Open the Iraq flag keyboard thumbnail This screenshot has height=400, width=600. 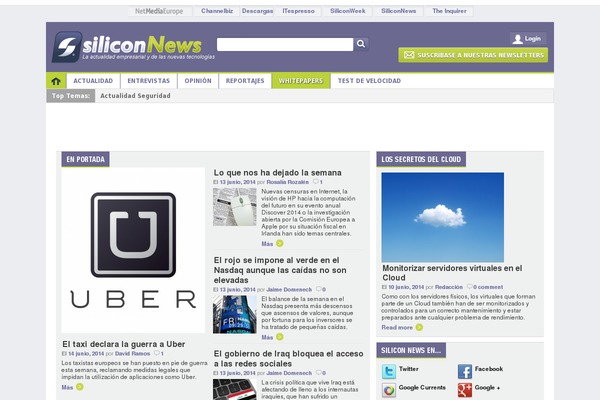[235, 389]
